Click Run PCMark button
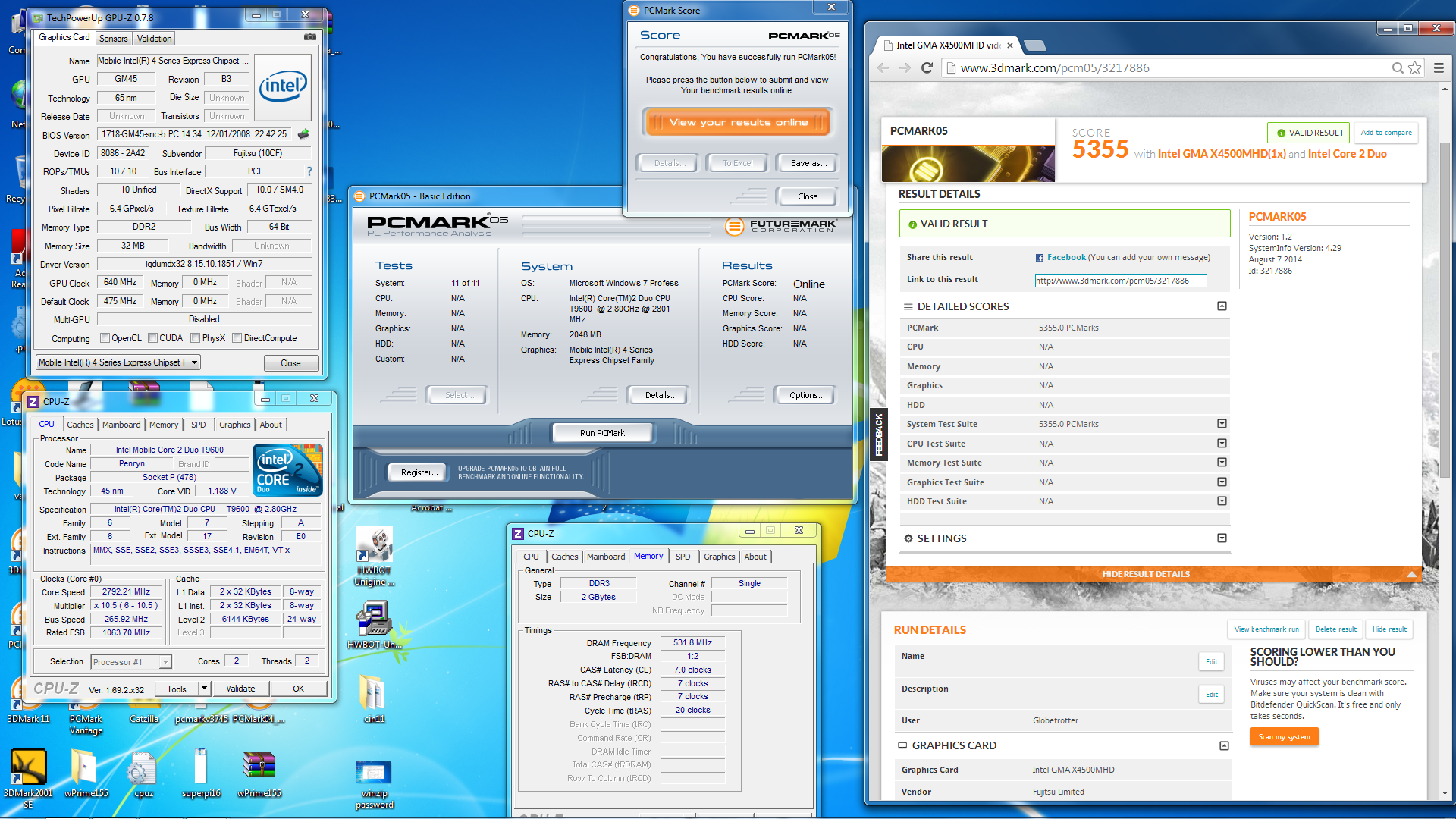Image resolution: width=1456 pixels, height=819 pixels. [602, 433]
